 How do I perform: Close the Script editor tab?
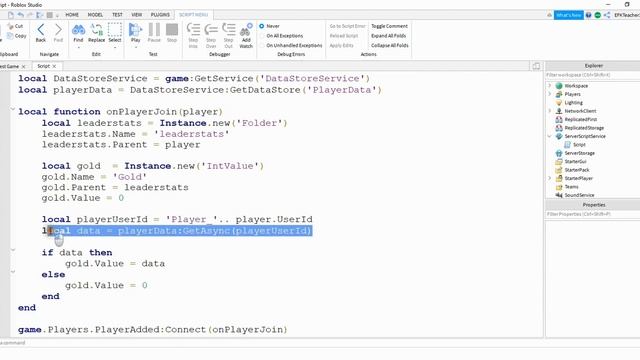click(x=54, y=66)
